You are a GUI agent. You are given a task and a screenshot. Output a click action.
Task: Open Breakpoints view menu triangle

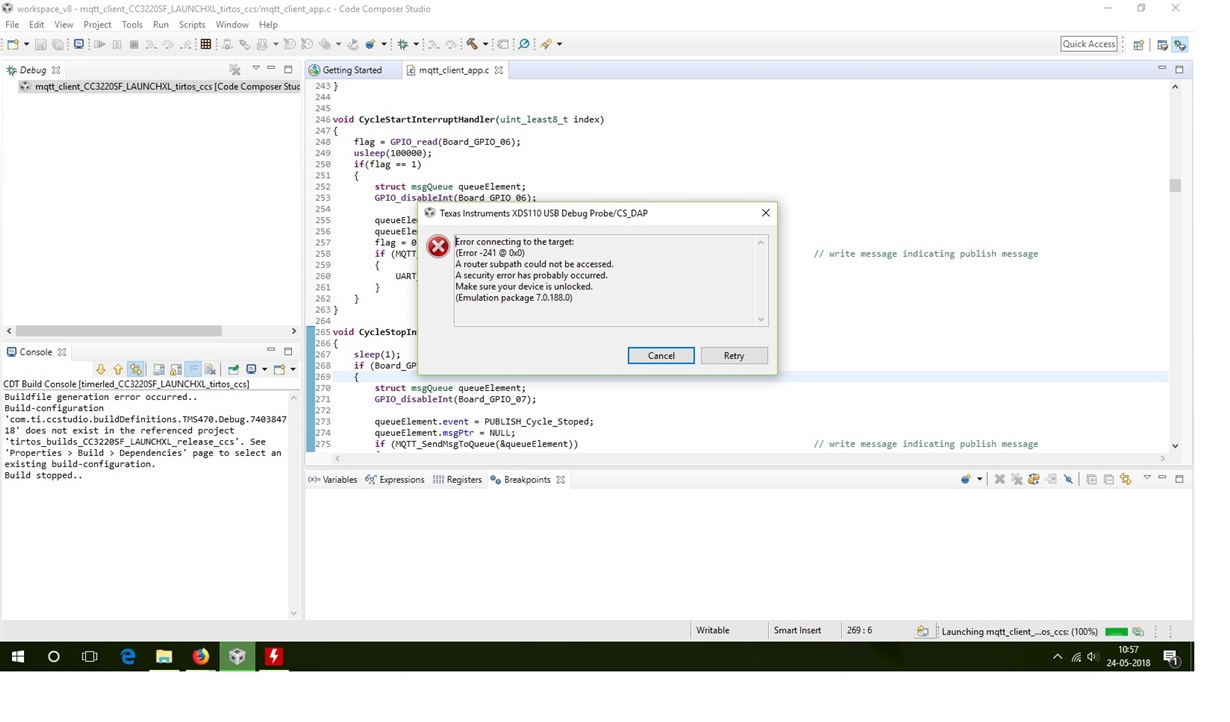coord(1147,478)
